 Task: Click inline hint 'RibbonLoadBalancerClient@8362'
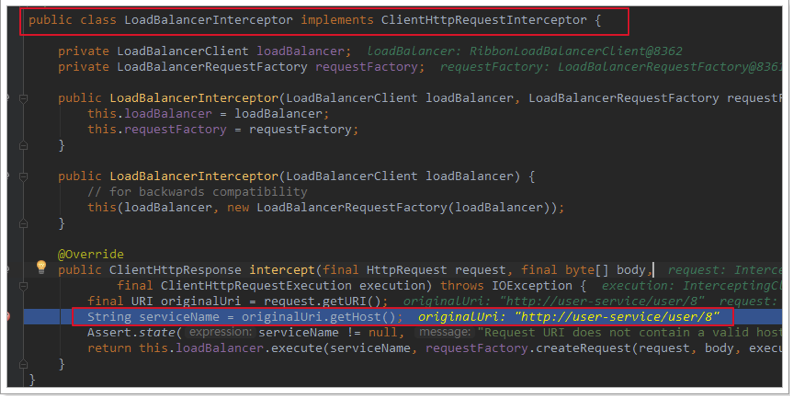[x=576, y=51]
